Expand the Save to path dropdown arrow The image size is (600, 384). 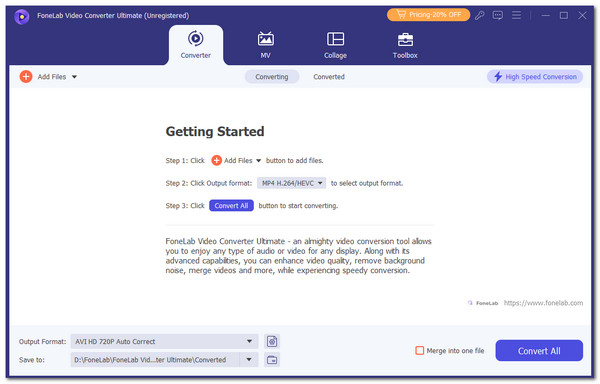[x=249, y=360]
